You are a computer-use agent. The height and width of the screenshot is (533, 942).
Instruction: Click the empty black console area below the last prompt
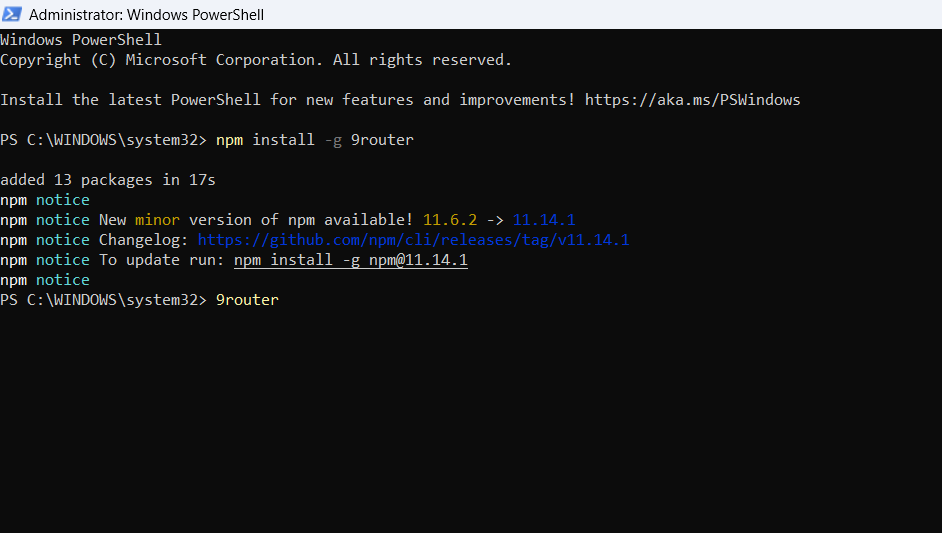point(471,421)
